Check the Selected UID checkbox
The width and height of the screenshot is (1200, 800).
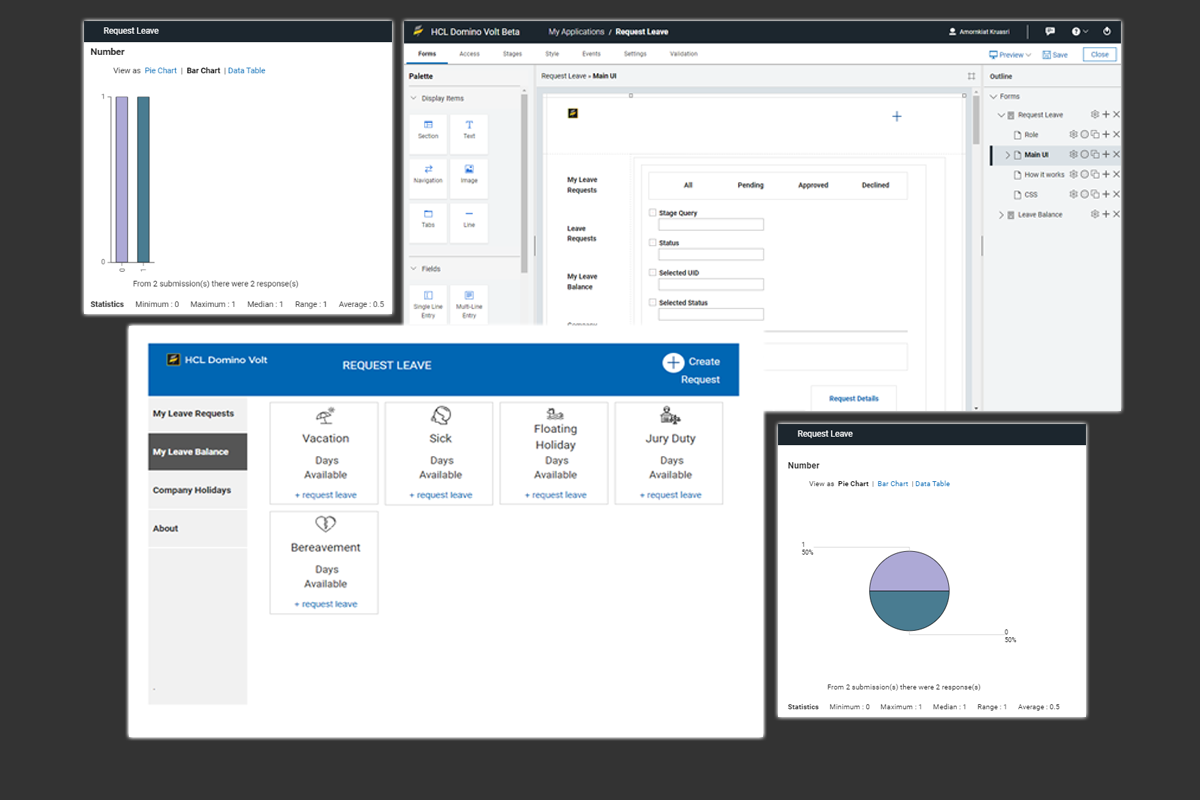click(653, 273)
